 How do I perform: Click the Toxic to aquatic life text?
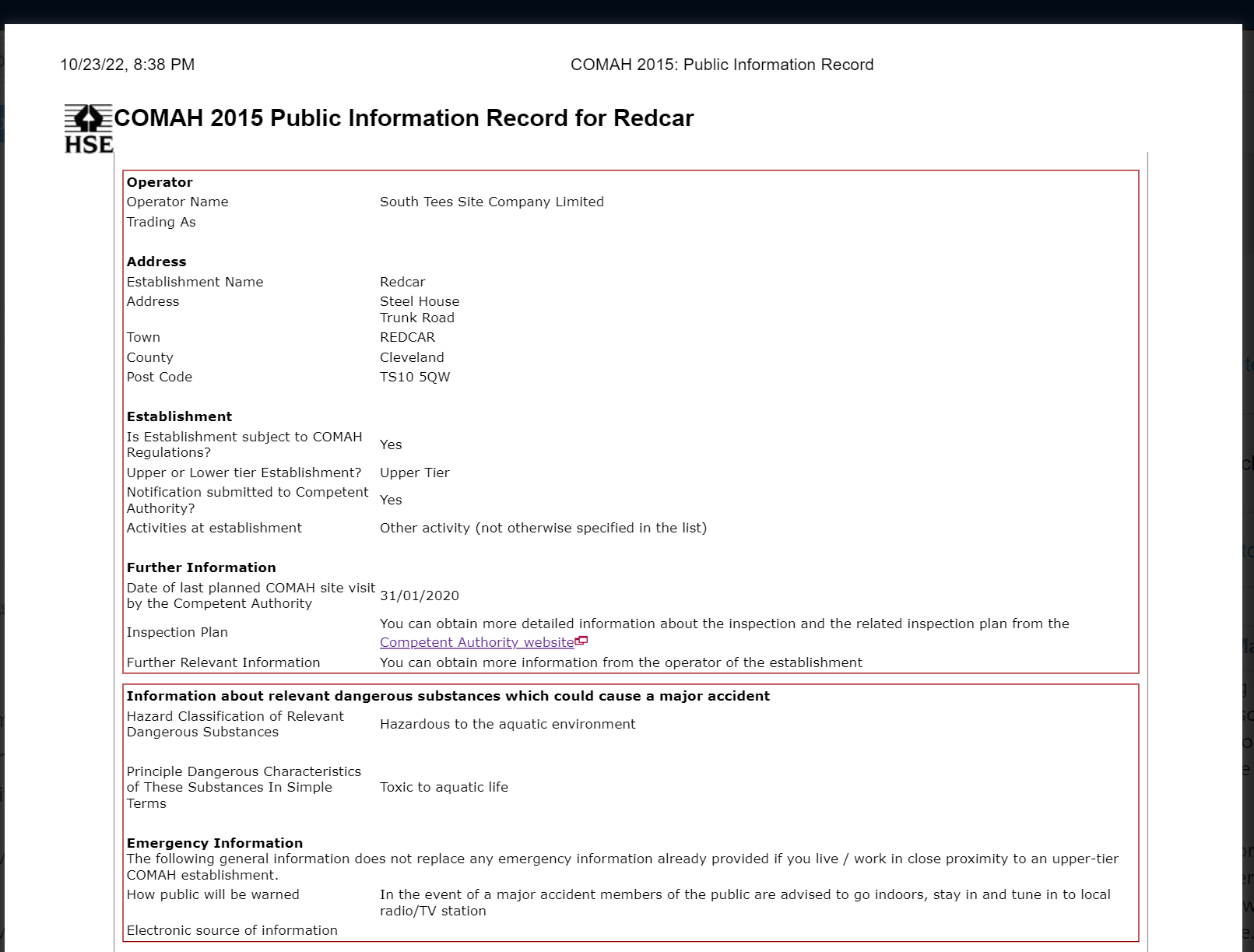pos(444,787)
